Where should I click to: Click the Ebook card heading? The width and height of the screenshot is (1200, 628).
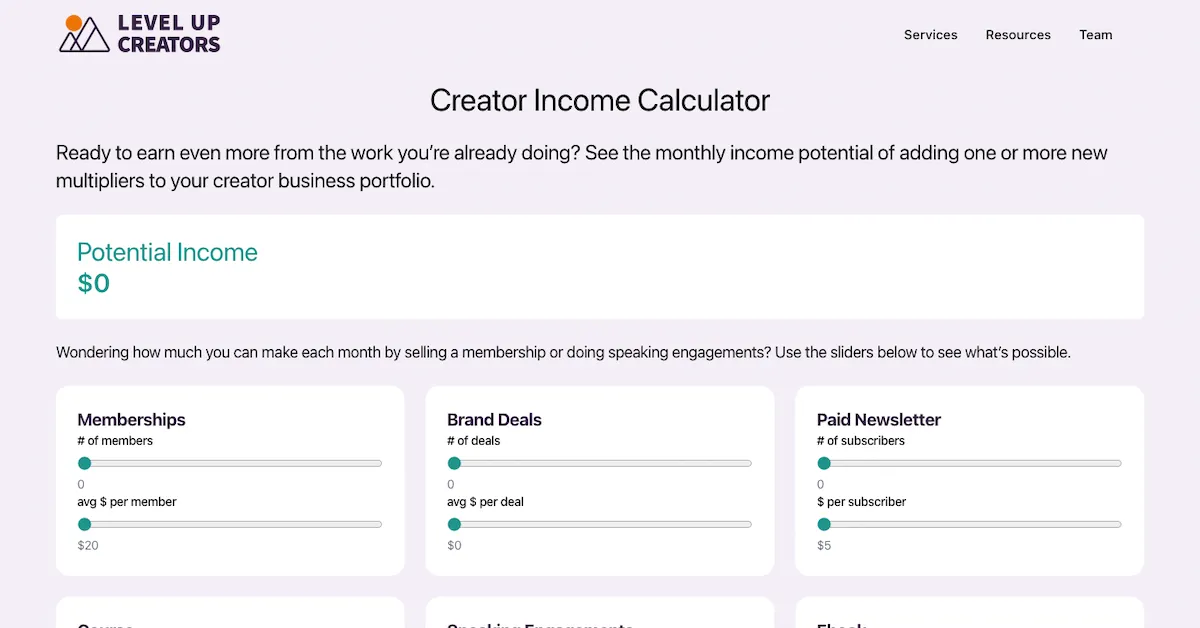(843, 625)
